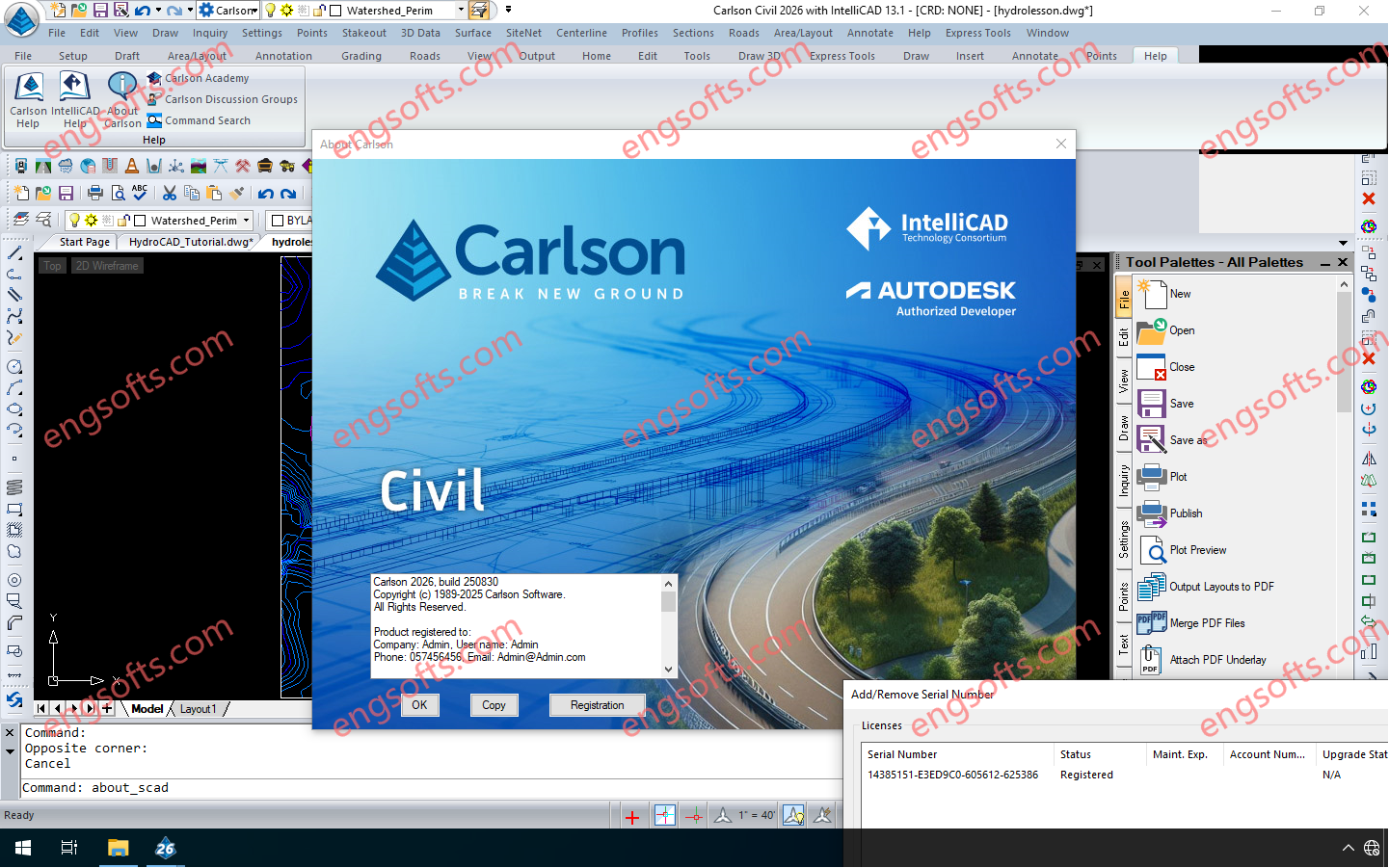The image size is (1389, 868).
Task: Click New document icon in Tool Palettes
Action: tap(1152, 294)
